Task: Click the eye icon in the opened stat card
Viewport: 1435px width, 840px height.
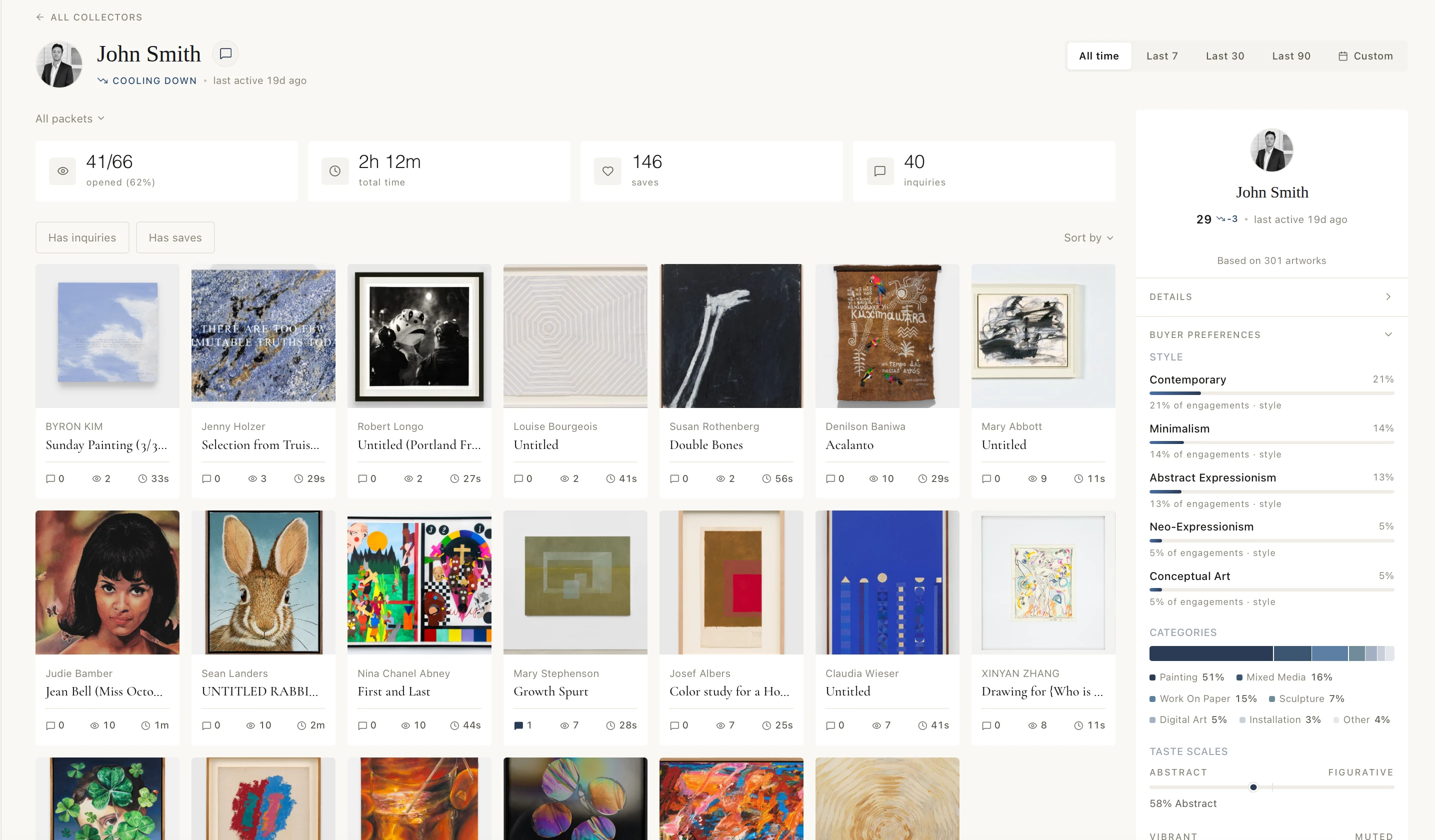Action: point(62,171)
